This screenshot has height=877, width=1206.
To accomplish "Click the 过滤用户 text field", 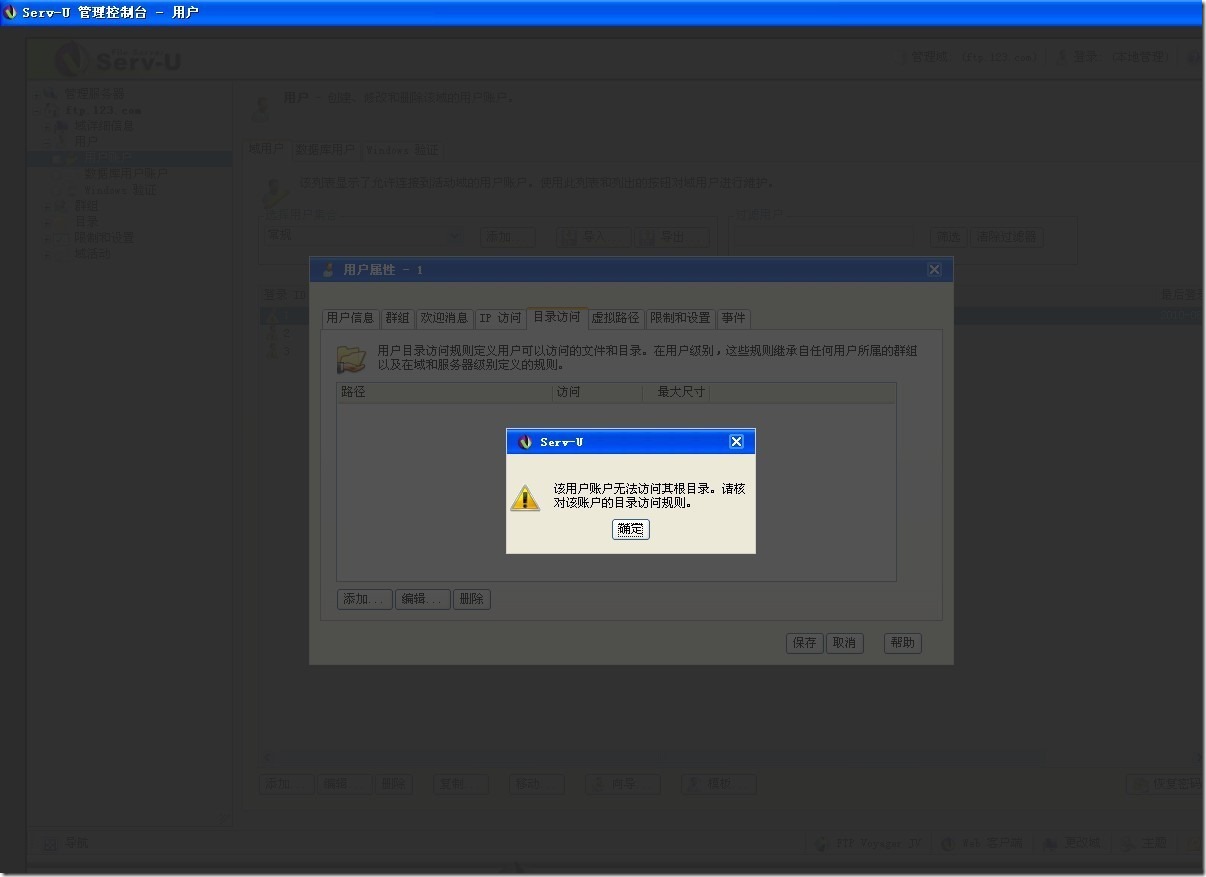I will [824, 237].
